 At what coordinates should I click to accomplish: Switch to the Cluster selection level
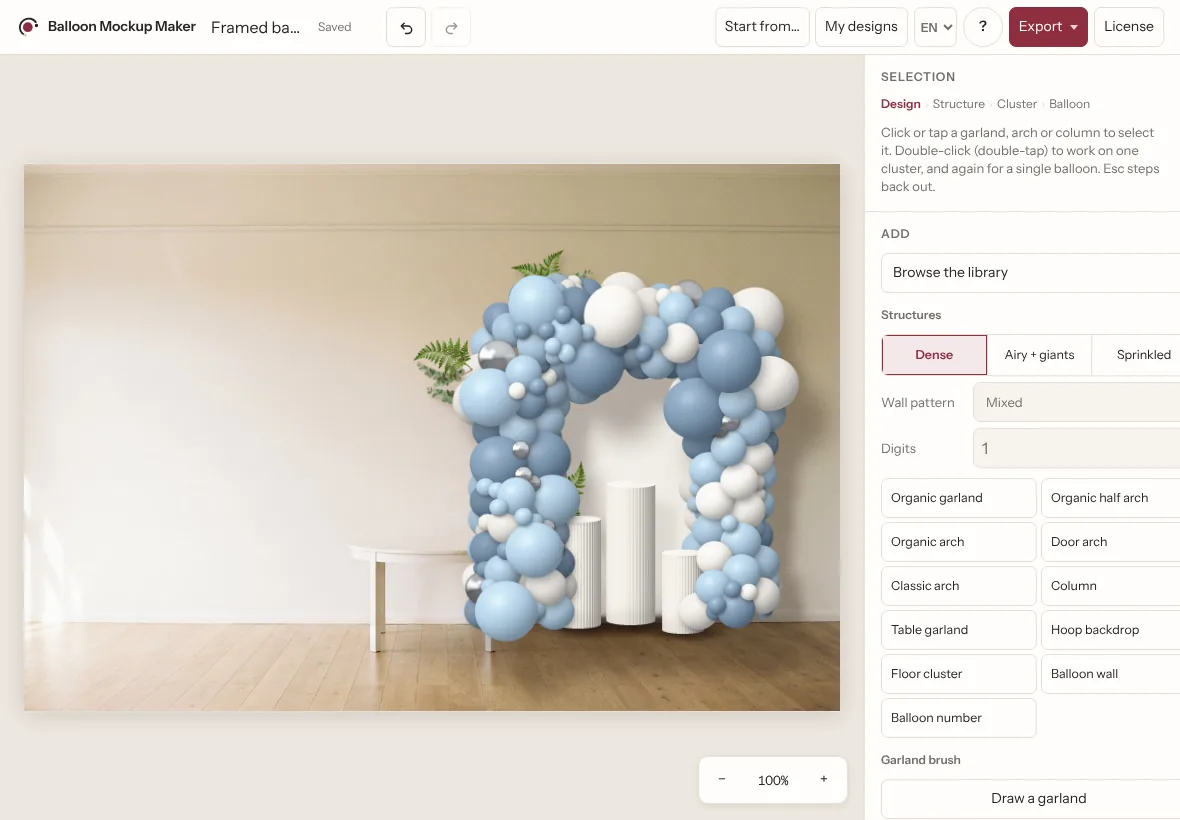tap(1017, 104)
